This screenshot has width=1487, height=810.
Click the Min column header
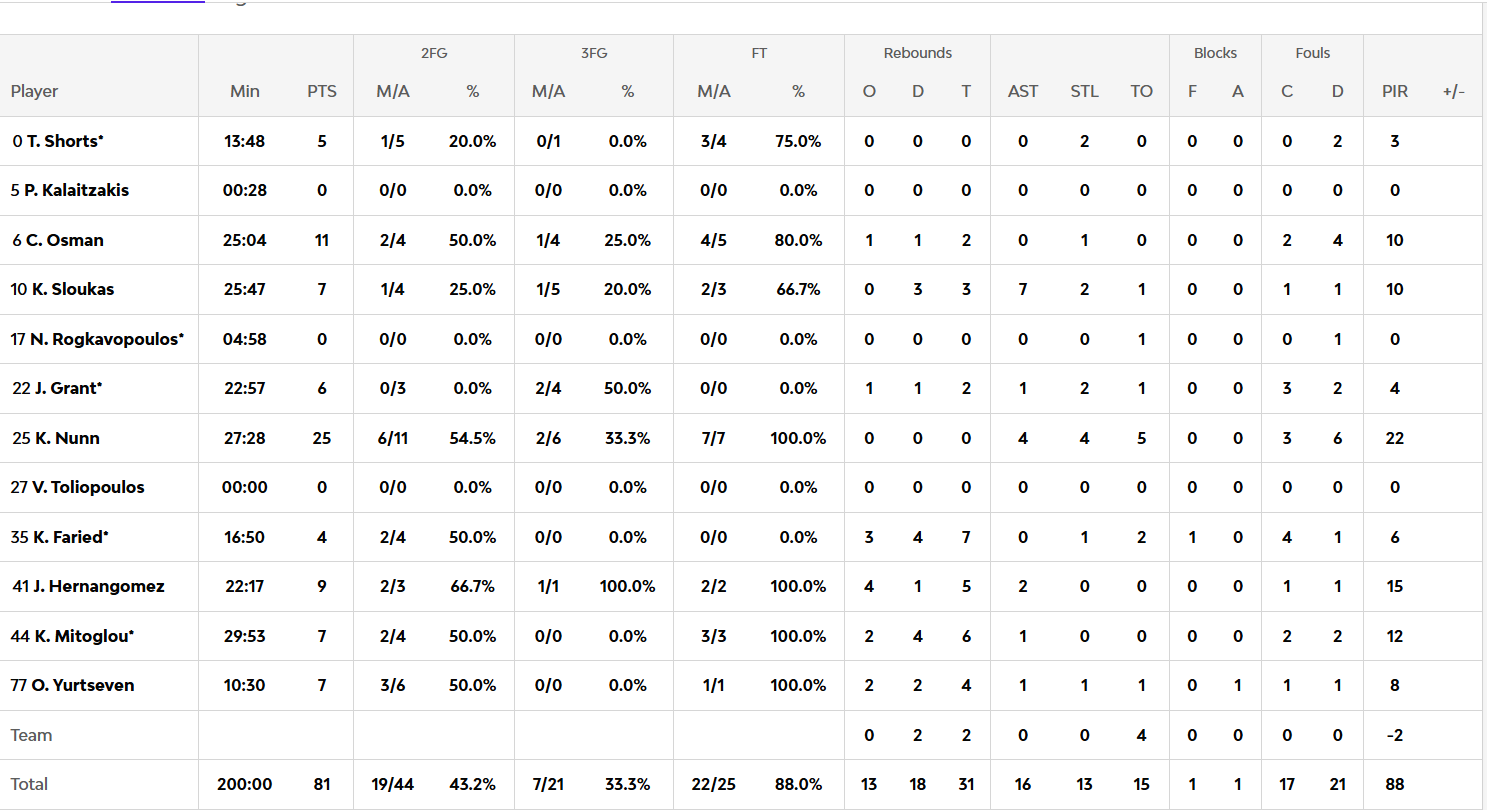(x=245, y=91)
